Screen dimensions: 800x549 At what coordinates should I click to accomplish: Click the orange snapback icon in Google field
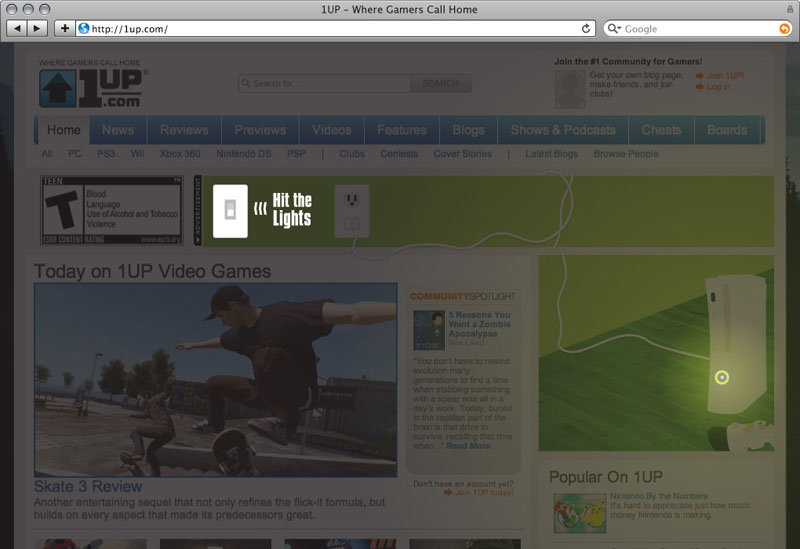click(x=784, y=29)
